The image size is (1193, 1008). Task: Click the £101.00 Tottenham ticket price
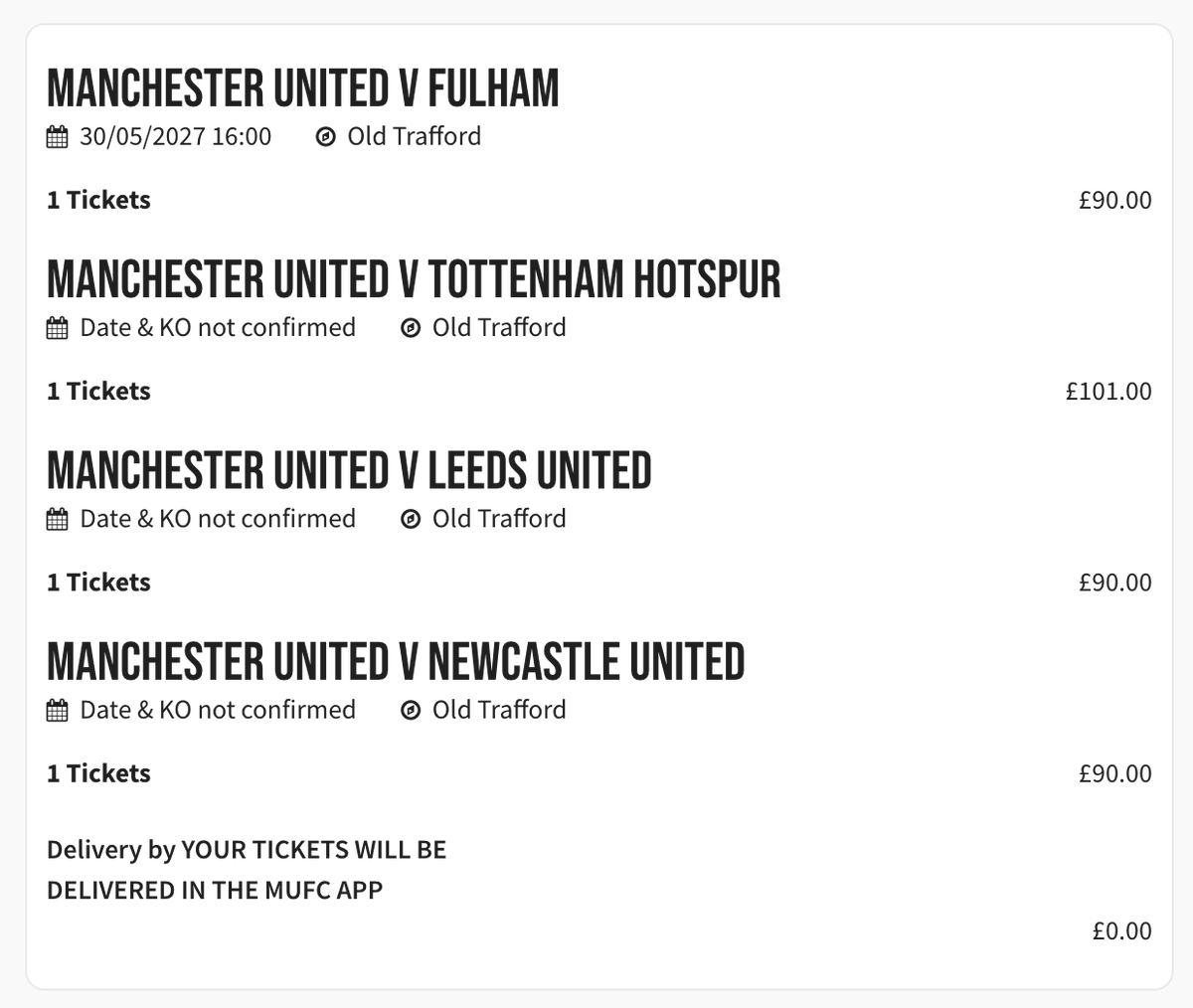[1108, 391]
